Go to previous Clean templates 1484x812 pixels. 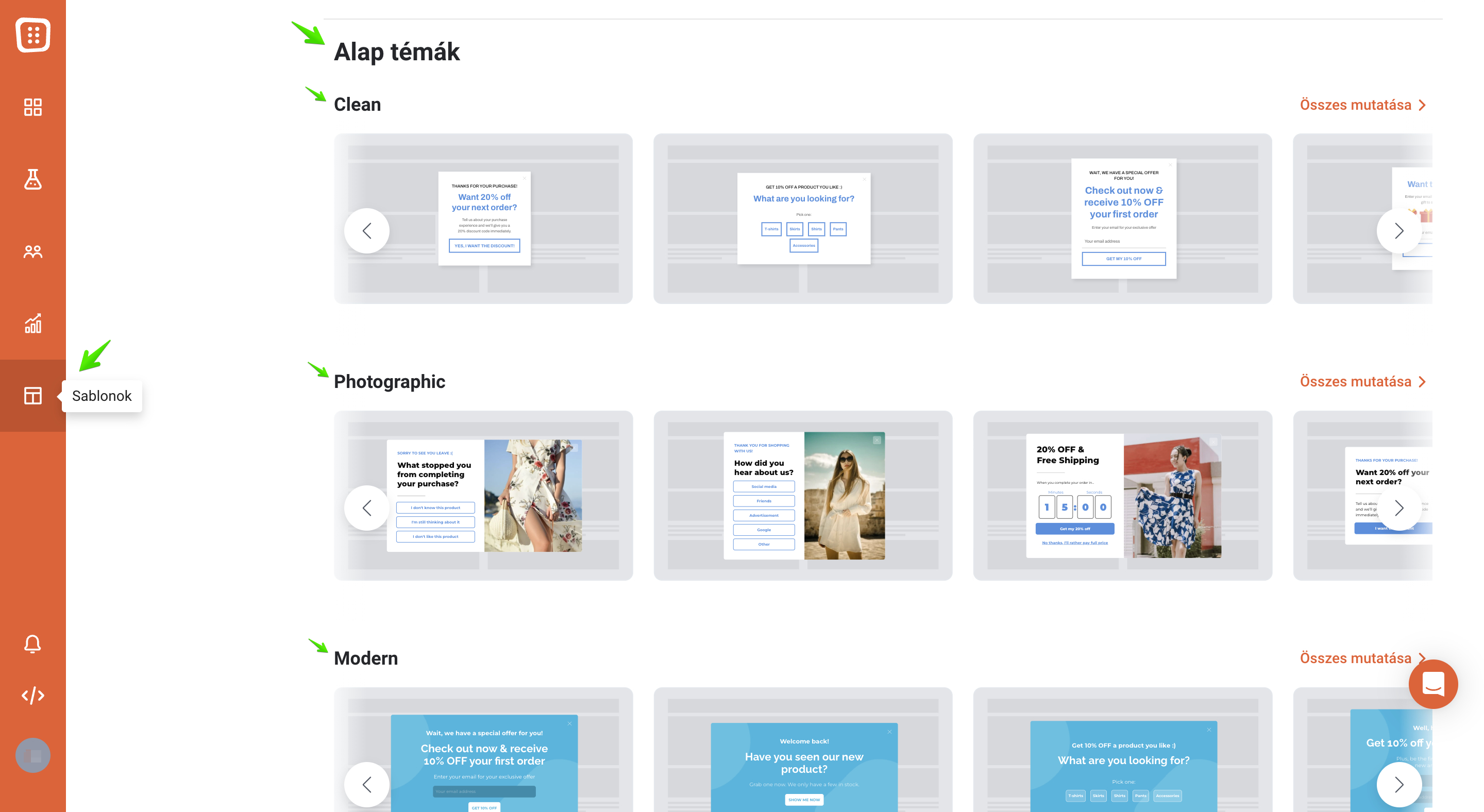pyautogui.click(x=367, y=231)
